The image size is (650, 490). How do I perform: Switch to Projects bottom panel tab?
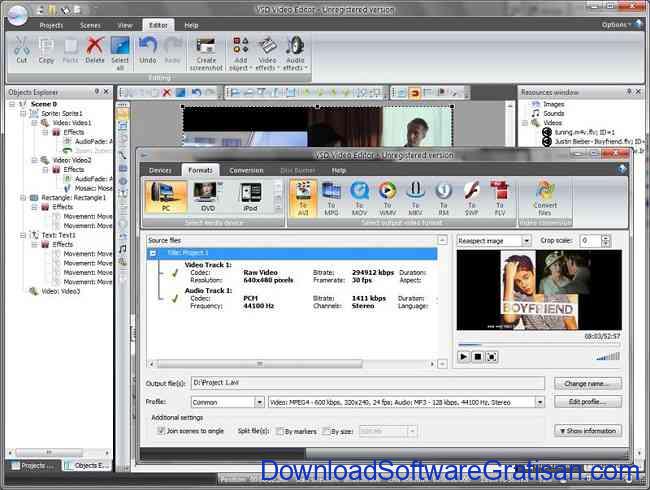33,466
